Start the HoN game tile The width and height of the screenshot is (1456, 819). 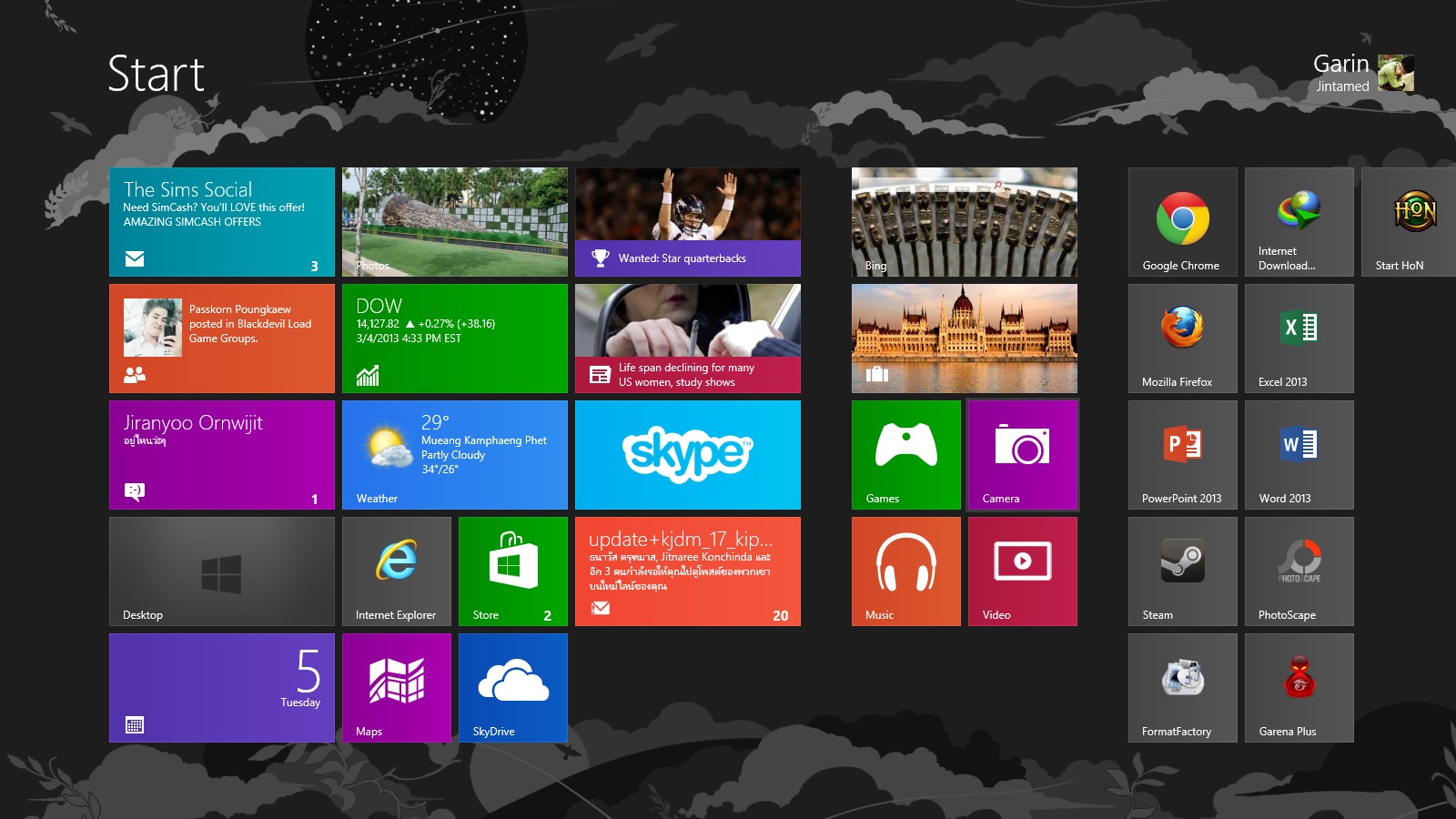[1409, 222]
